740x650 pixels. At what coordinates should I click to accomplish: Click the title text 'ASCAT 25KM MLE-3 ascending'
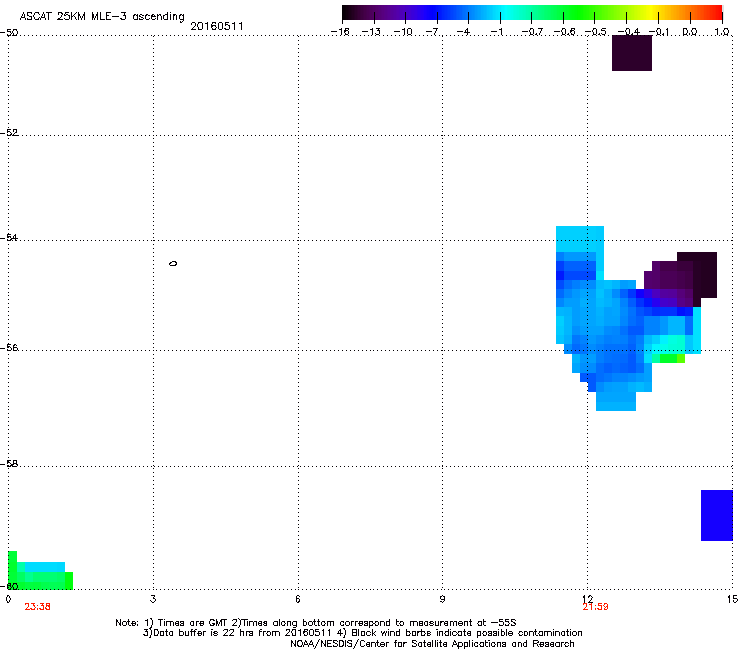pos(102,16)
